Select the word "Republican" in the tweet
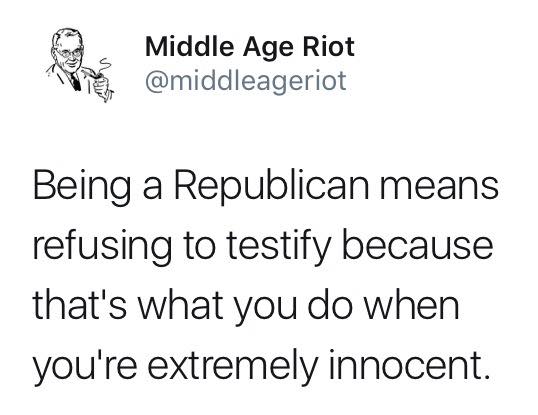This screenshot has height=415, width=538. click(x=271, y=187)
